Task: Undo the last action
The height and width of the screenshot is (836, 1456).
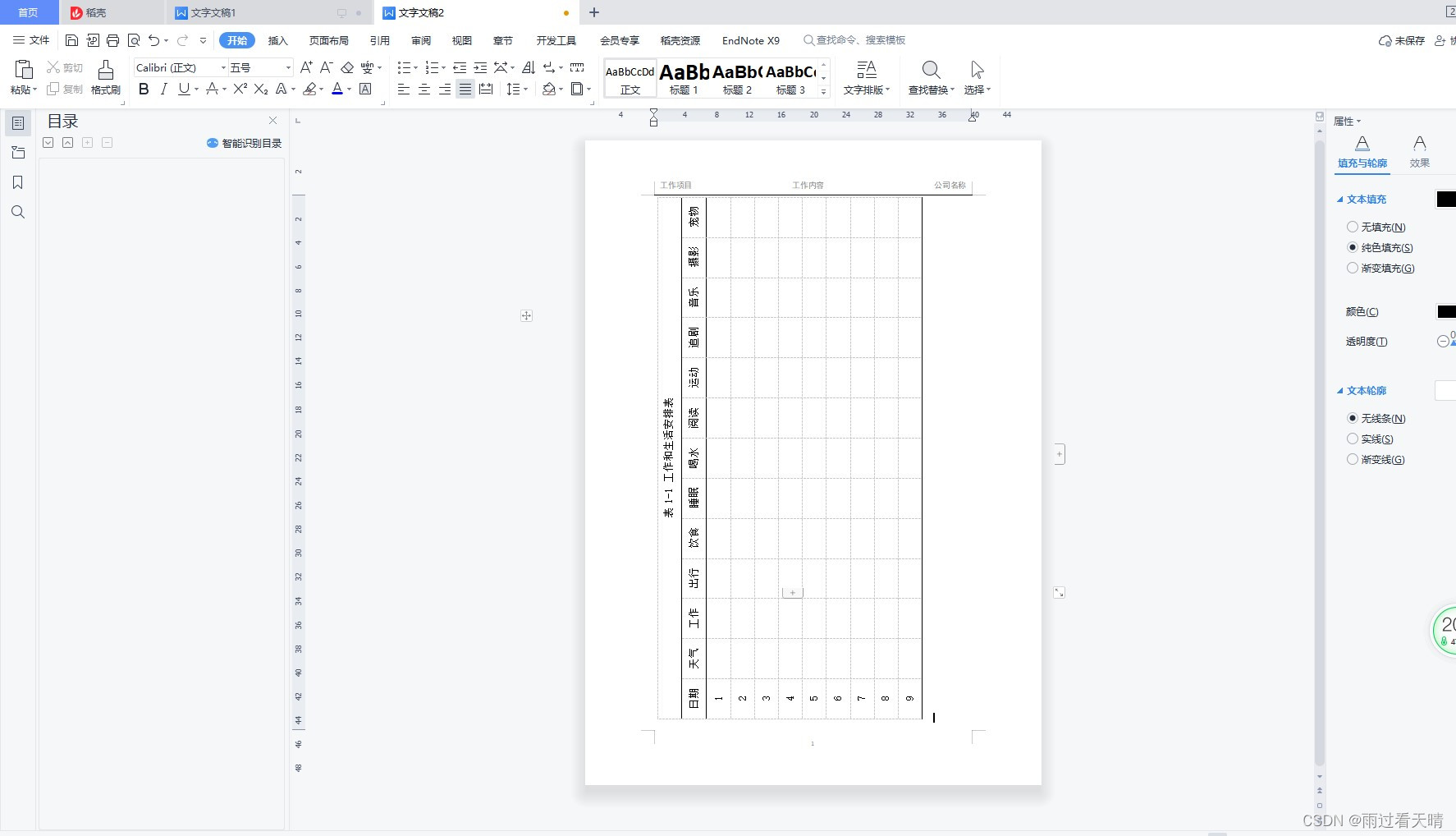Action: pyautogui.click(x=153, y=40)
